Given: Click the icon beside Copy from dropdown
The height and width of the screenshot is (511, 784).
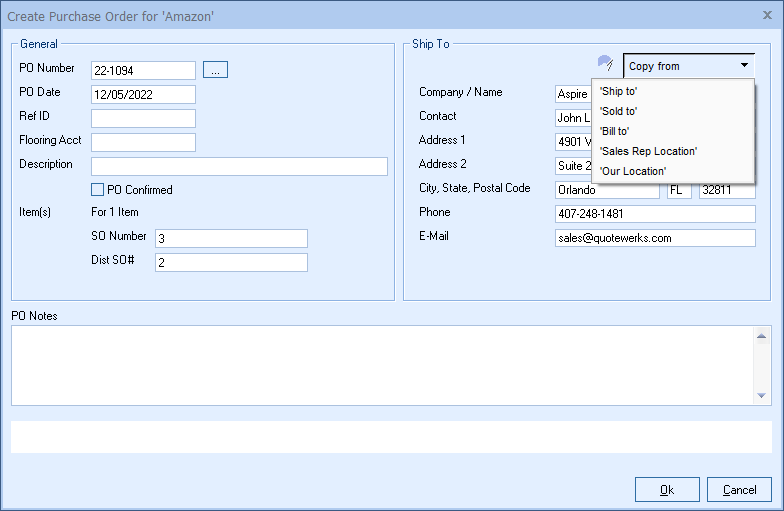Looking at the screenshot, I should pyautogui.click(x=604, y=64).
